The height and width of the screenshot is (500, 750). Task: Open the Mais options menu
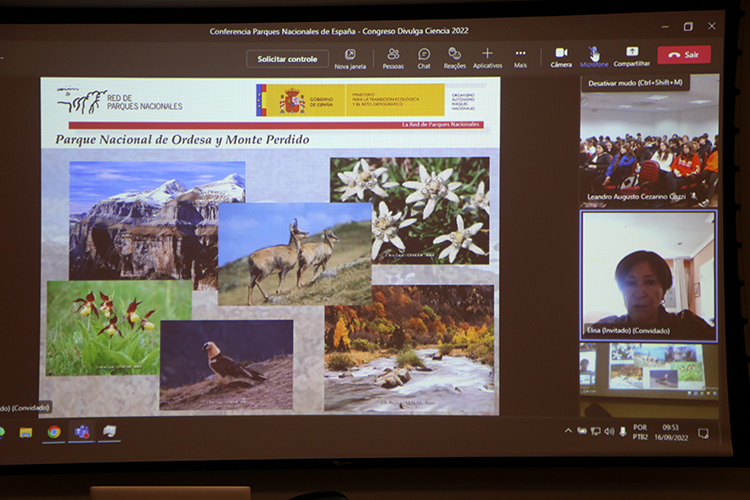[520, 58]
